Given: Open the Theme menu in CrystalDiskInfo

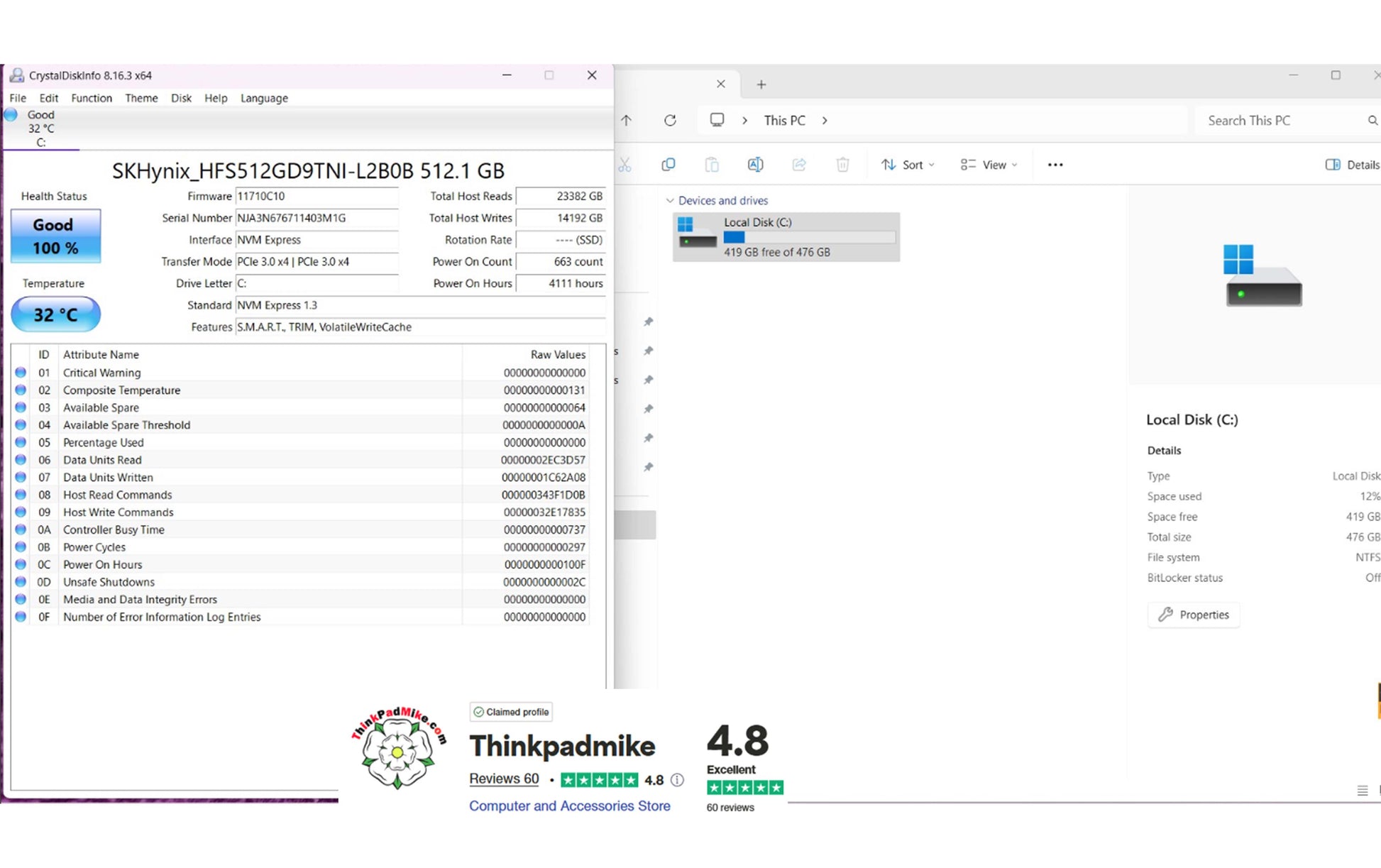Looking at the screenshot, I should pos(141,98).
